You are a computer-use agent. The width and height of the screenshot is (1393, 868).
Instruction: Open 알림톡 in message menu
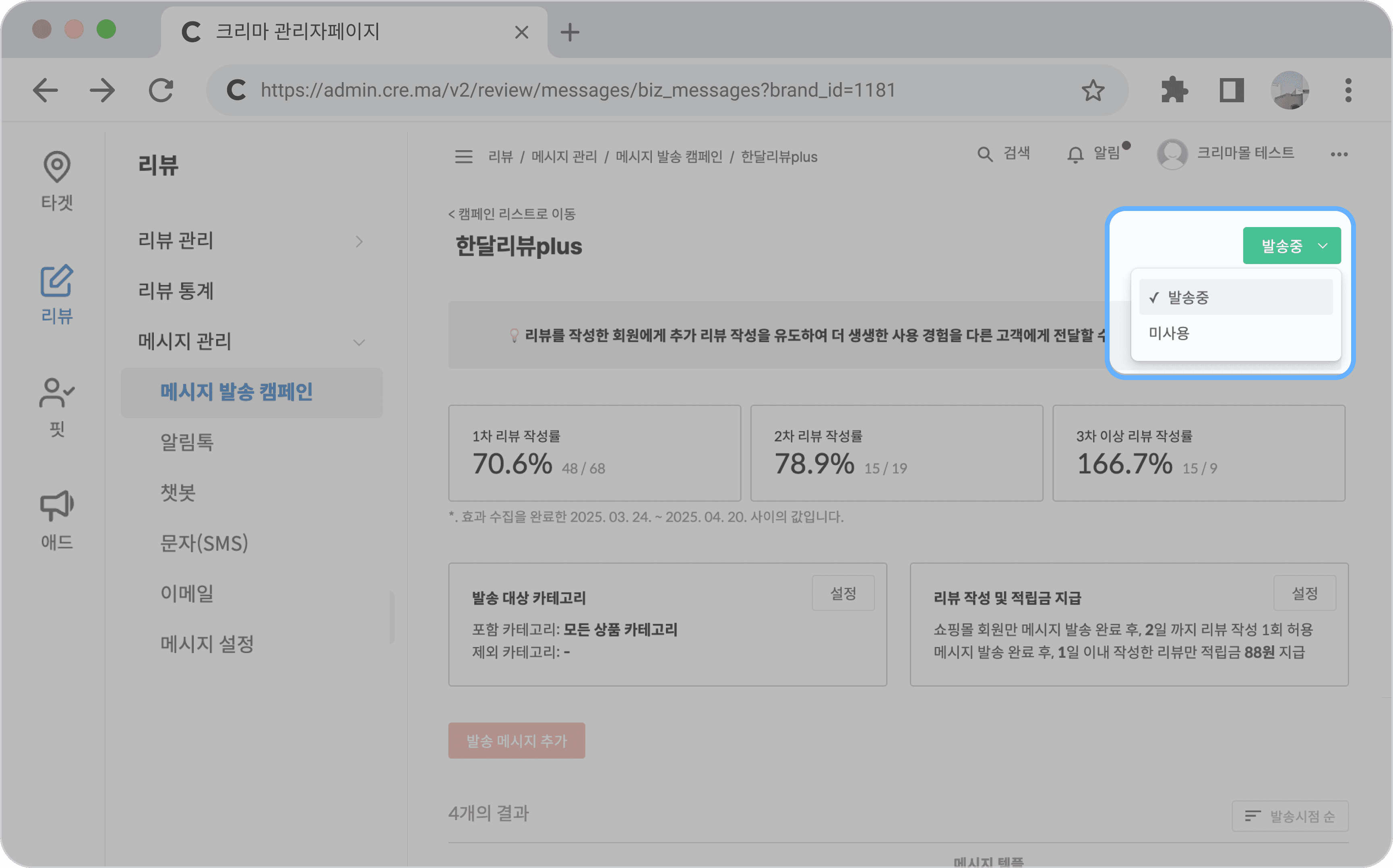(187, 442)
